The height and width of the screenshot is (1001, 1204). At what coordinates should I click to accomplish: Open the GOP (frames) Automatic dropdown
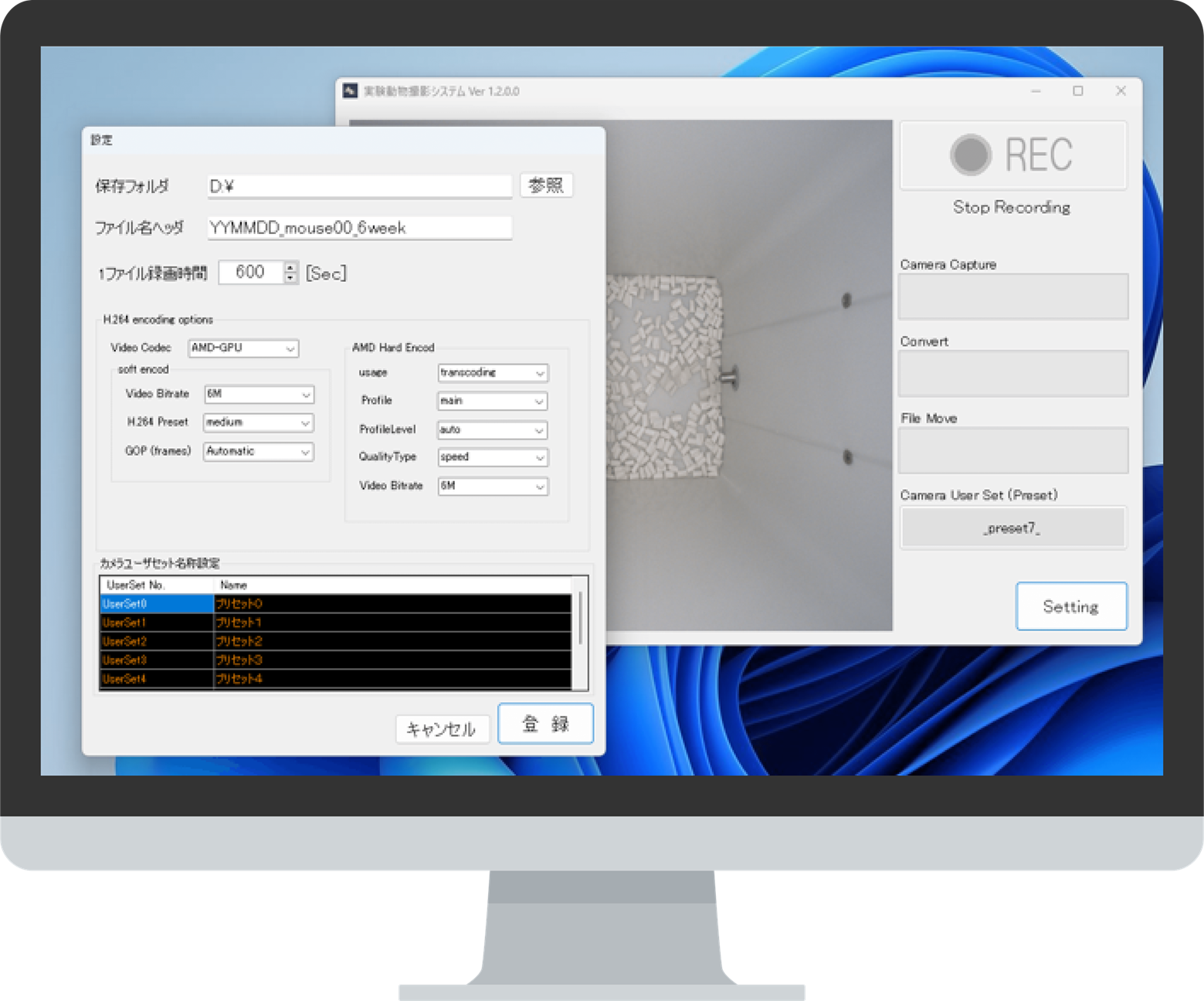pyautogui.click(x=259, y=451)
